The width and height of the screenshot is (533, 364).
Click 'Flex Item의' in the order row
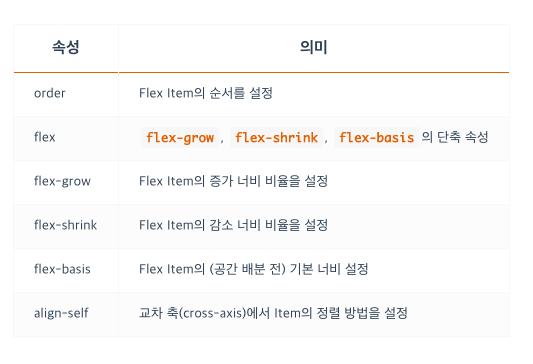tap(172, 93)
